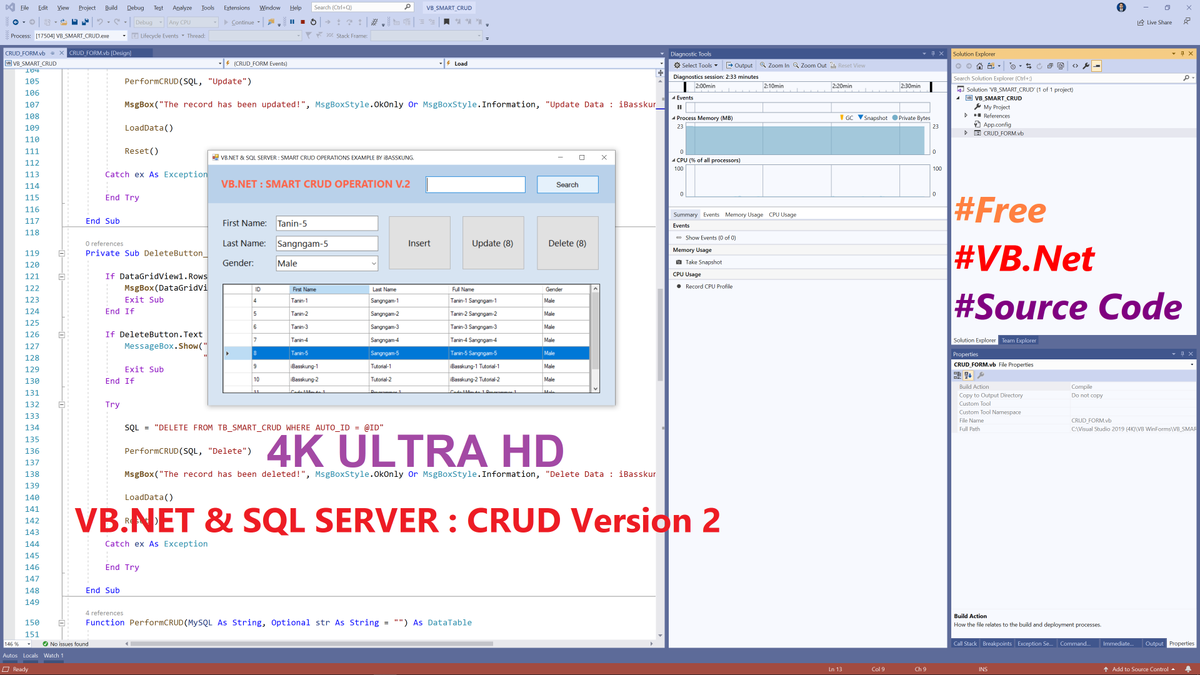Click the Search button in the form
The height and width of the screenshot is (675, 1200).
[567, 184]
